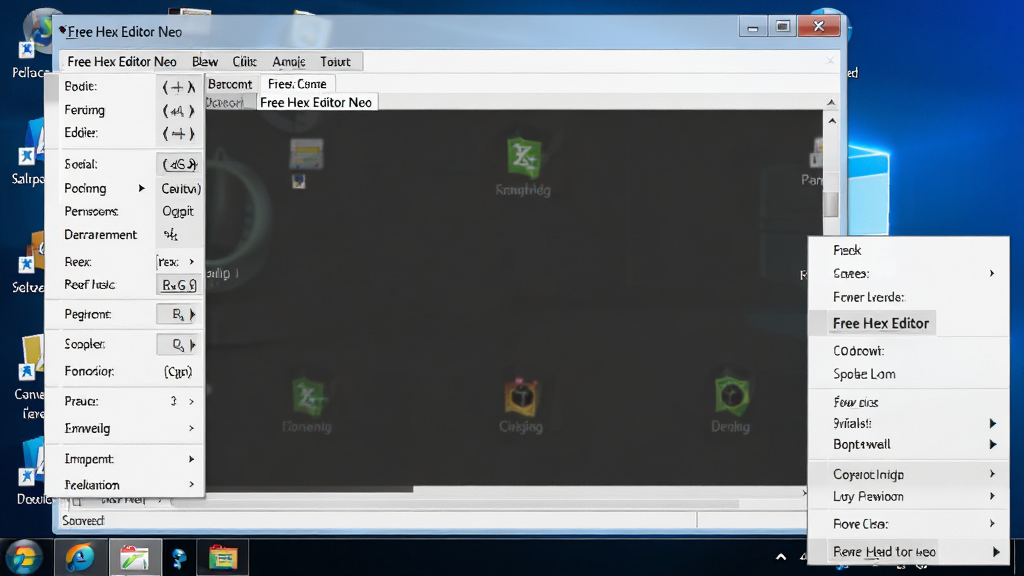Close the inner document panel X
Viewport: 1024px width, 576px height.
(x=830, y=61)
